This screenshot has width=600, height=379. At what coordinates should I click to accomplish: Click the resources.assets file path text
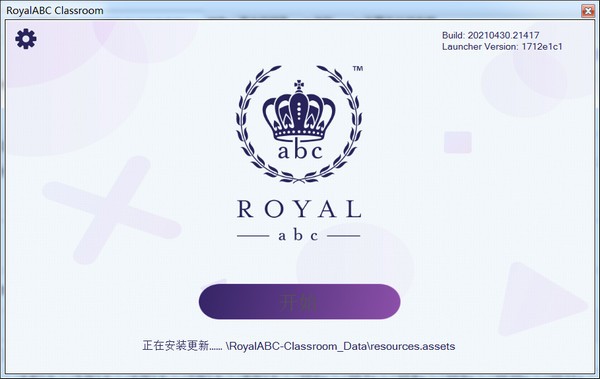pos(341,346)
